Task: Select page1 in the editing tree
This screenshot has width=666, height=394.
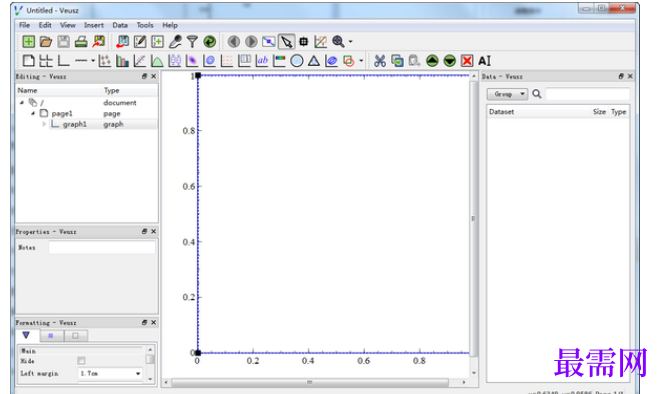Action: pos(62,113)
